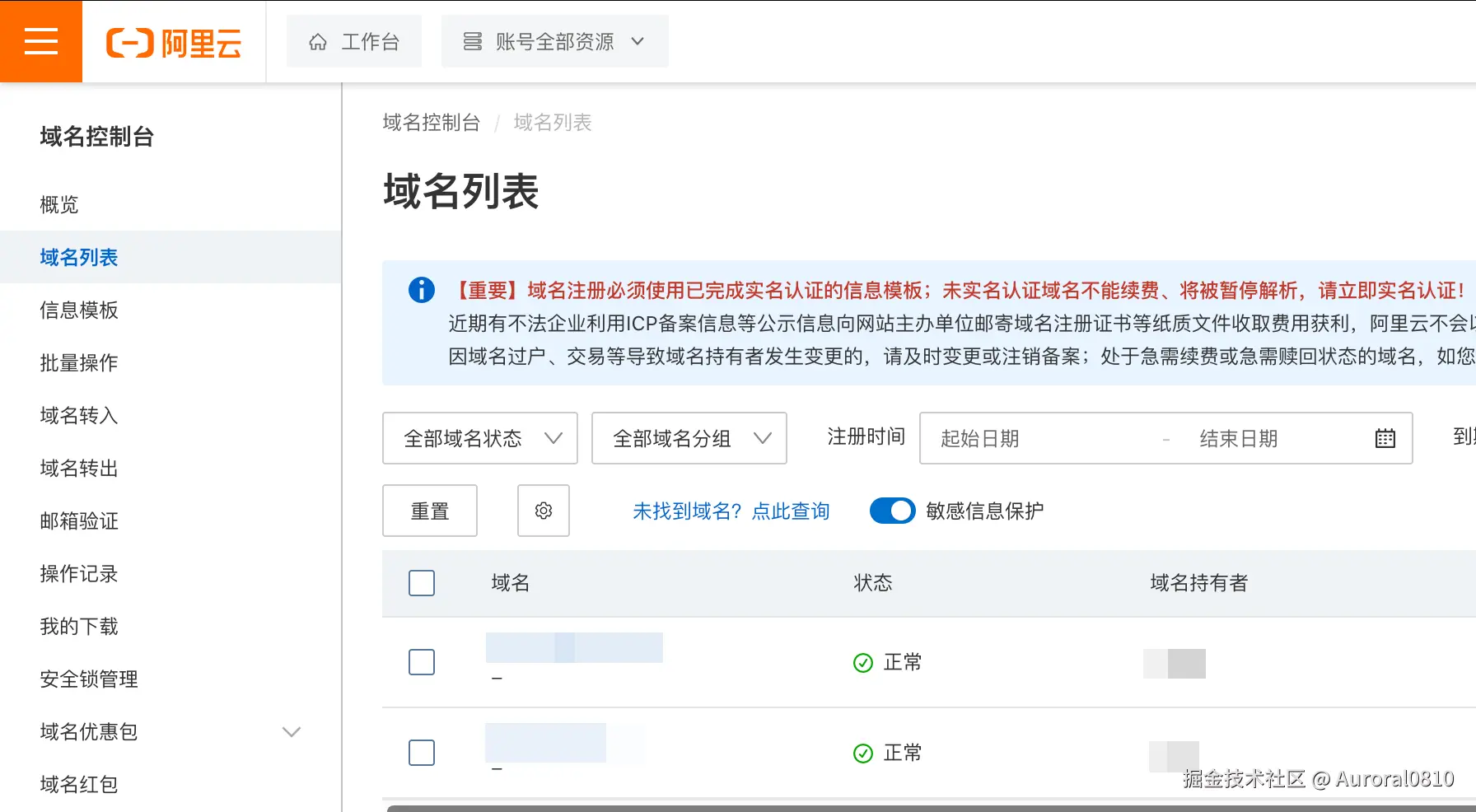Viewport: 1476px width, 812px height.
Task: Click the green 正常 status icon on first domain
Action: 862,662
